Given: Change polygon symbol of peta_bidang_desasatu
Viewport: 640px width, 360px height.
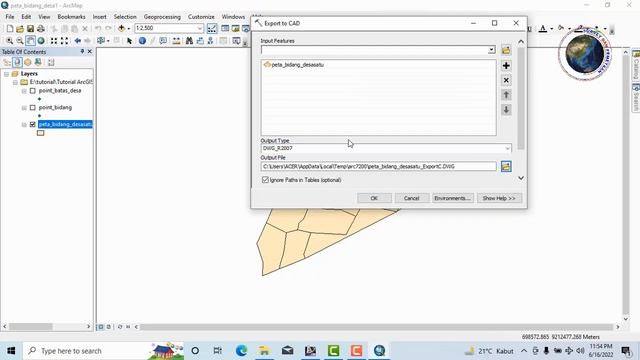Looking at the screenshot, I should pos(40,133).
